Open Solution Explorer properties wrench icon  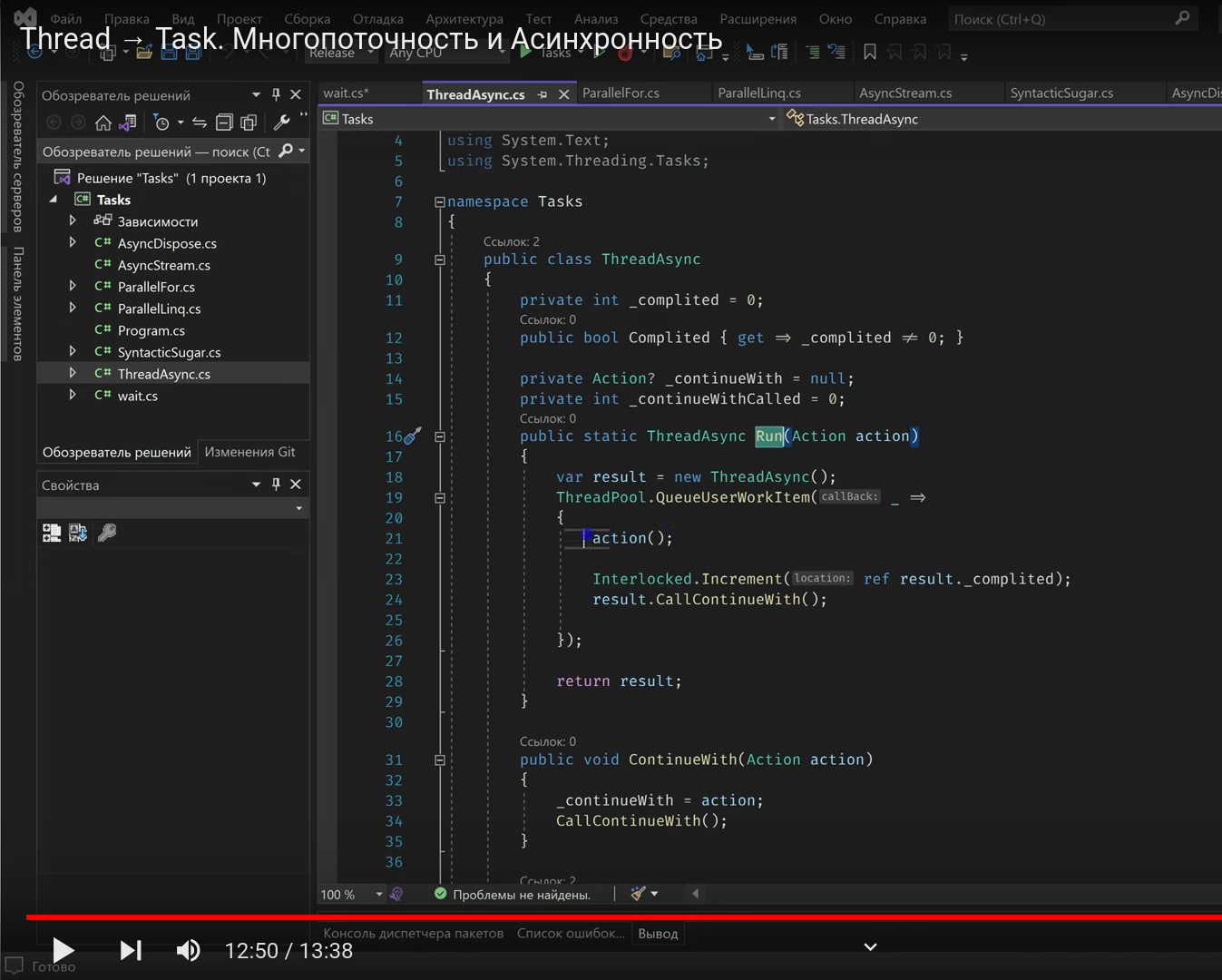281,122
